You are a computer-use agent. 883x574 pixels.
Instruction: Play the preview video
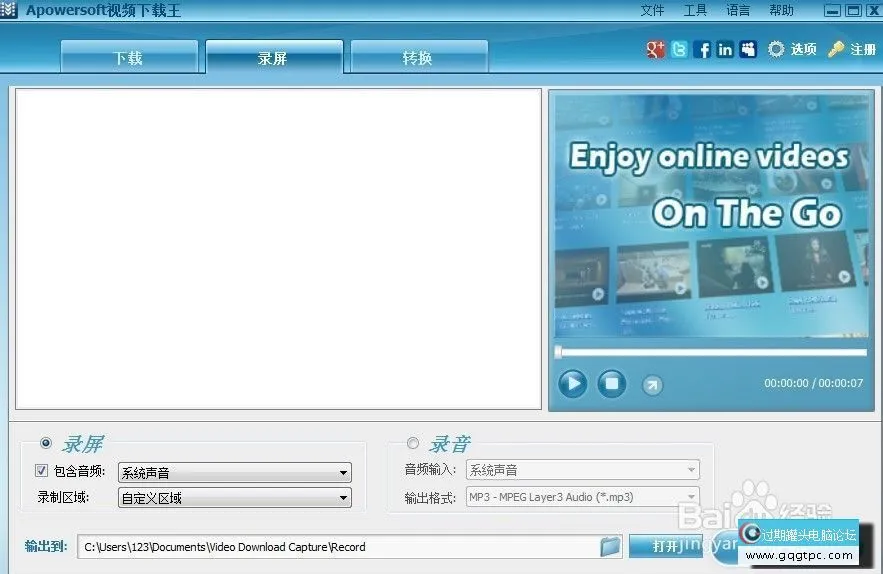tap(573, 384)
